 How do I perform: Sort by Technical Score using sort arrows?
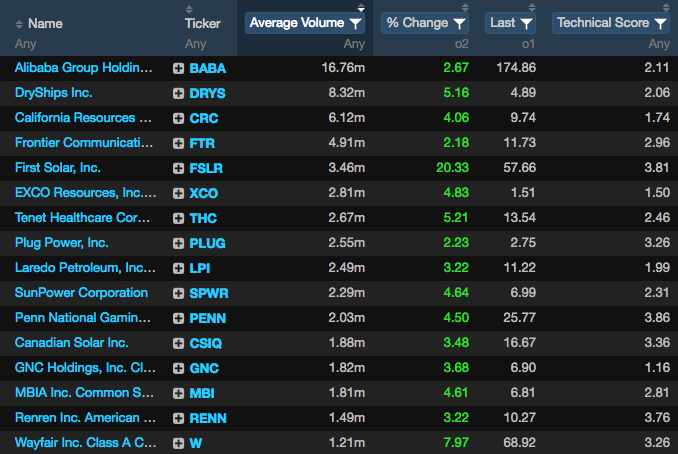point(666,7)
